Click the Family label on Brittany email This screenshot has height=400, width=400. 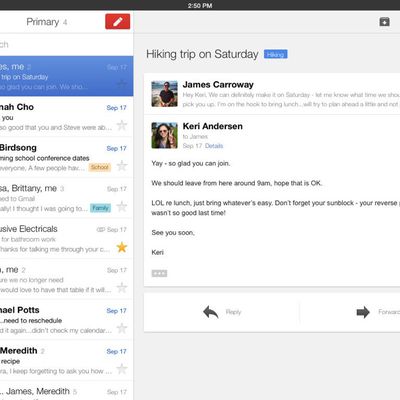point(100,208)
